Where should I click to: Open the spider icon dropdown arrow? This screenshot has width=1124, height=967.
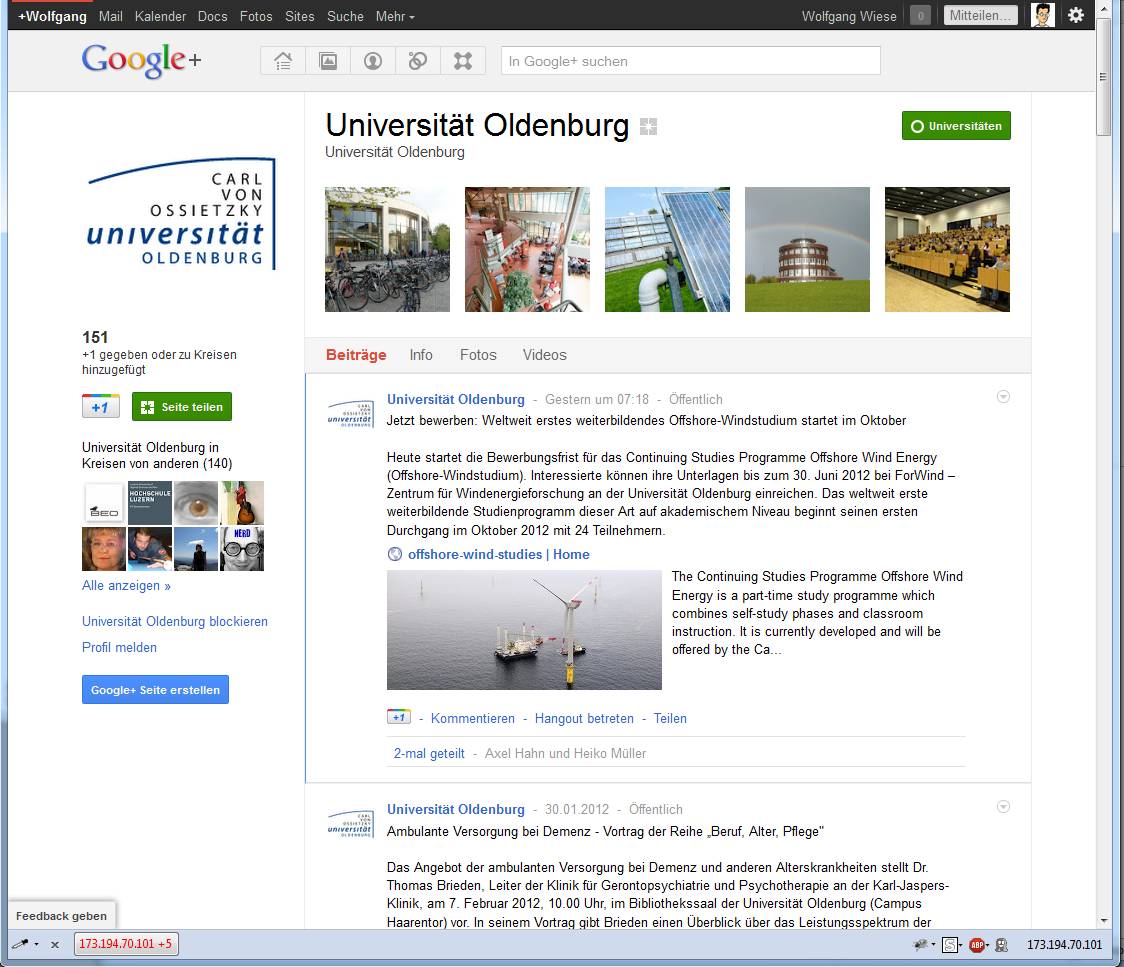tap(933, 945)
